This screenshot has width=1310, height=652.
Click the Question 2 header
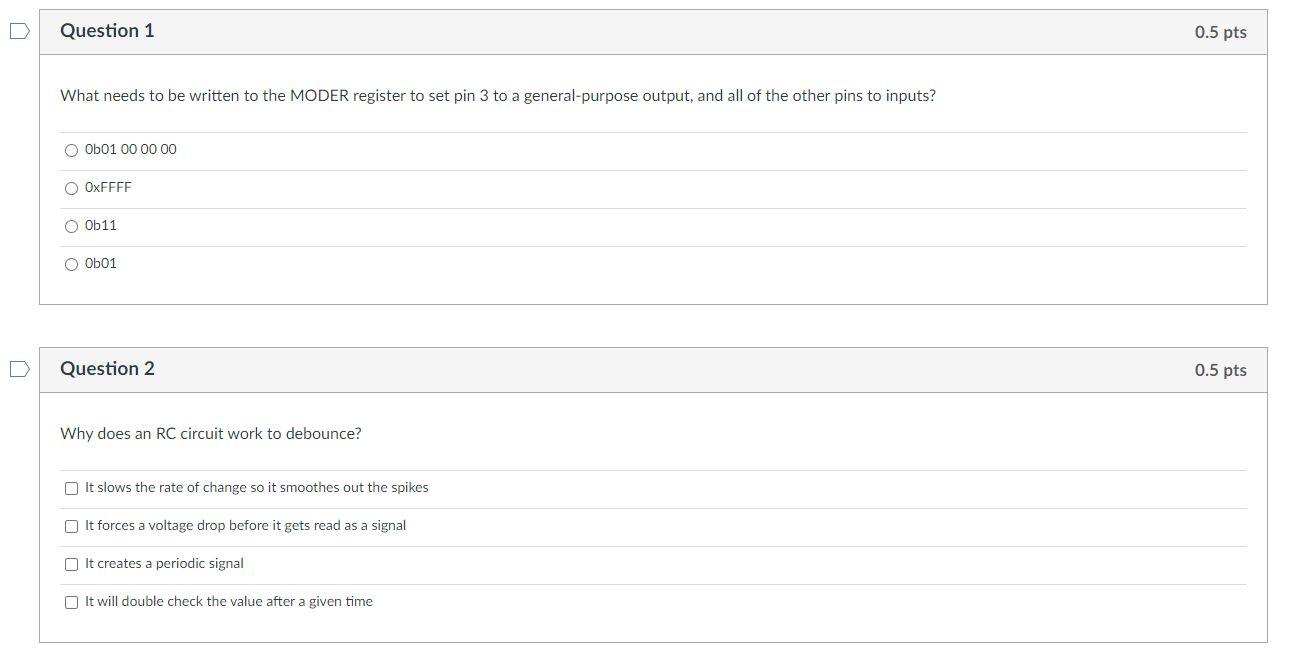(108, 369)
